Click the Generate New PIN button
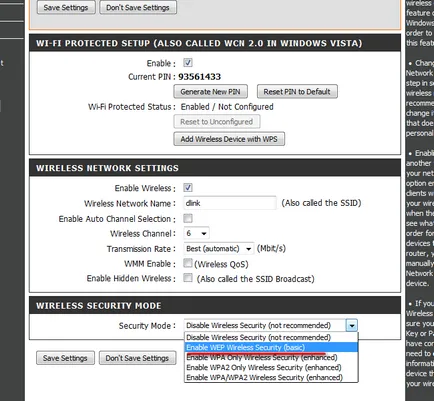 tap(210, 92)
